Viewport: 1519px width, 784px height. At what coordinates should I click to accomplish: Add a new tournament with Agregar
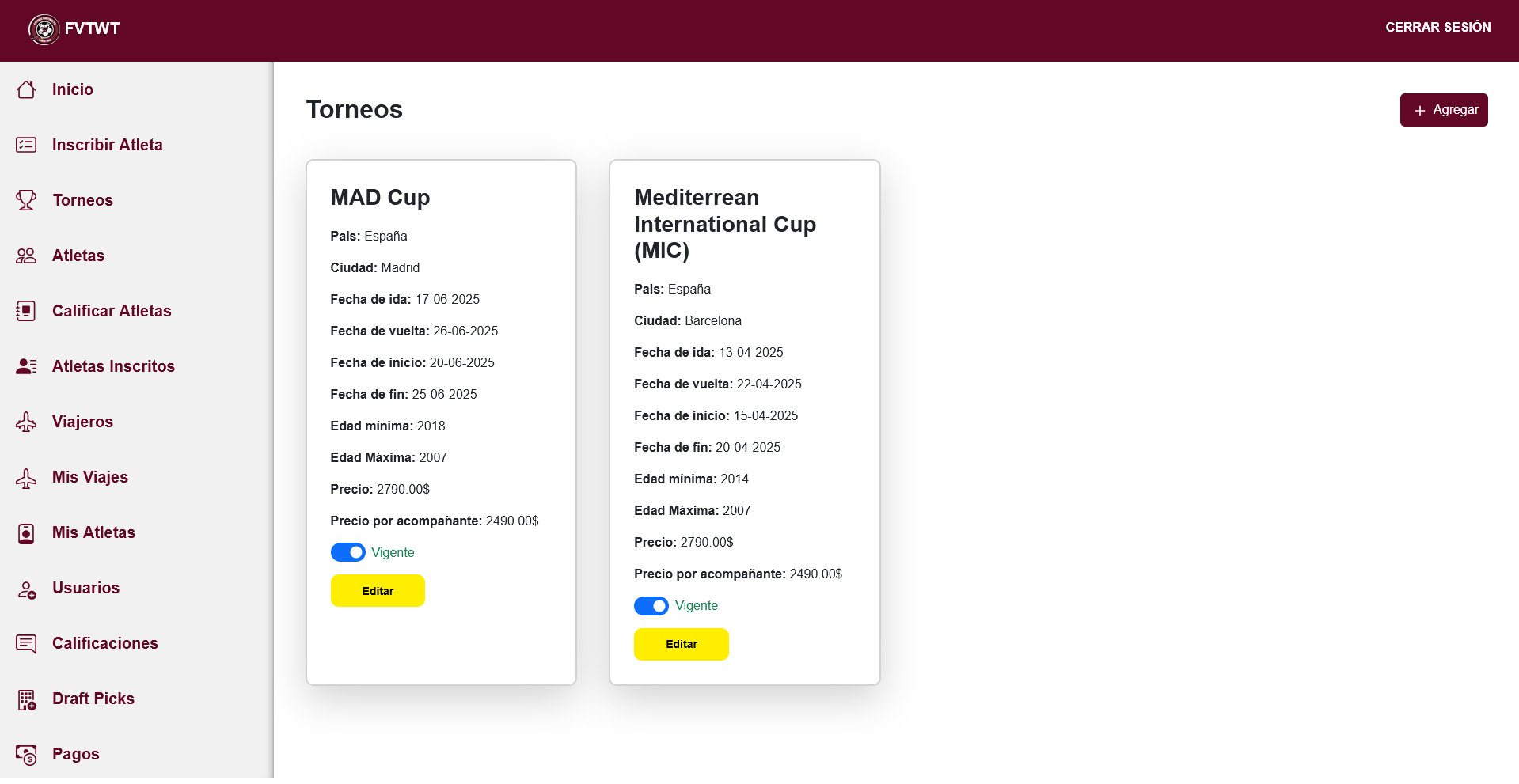click(1444, 110)
